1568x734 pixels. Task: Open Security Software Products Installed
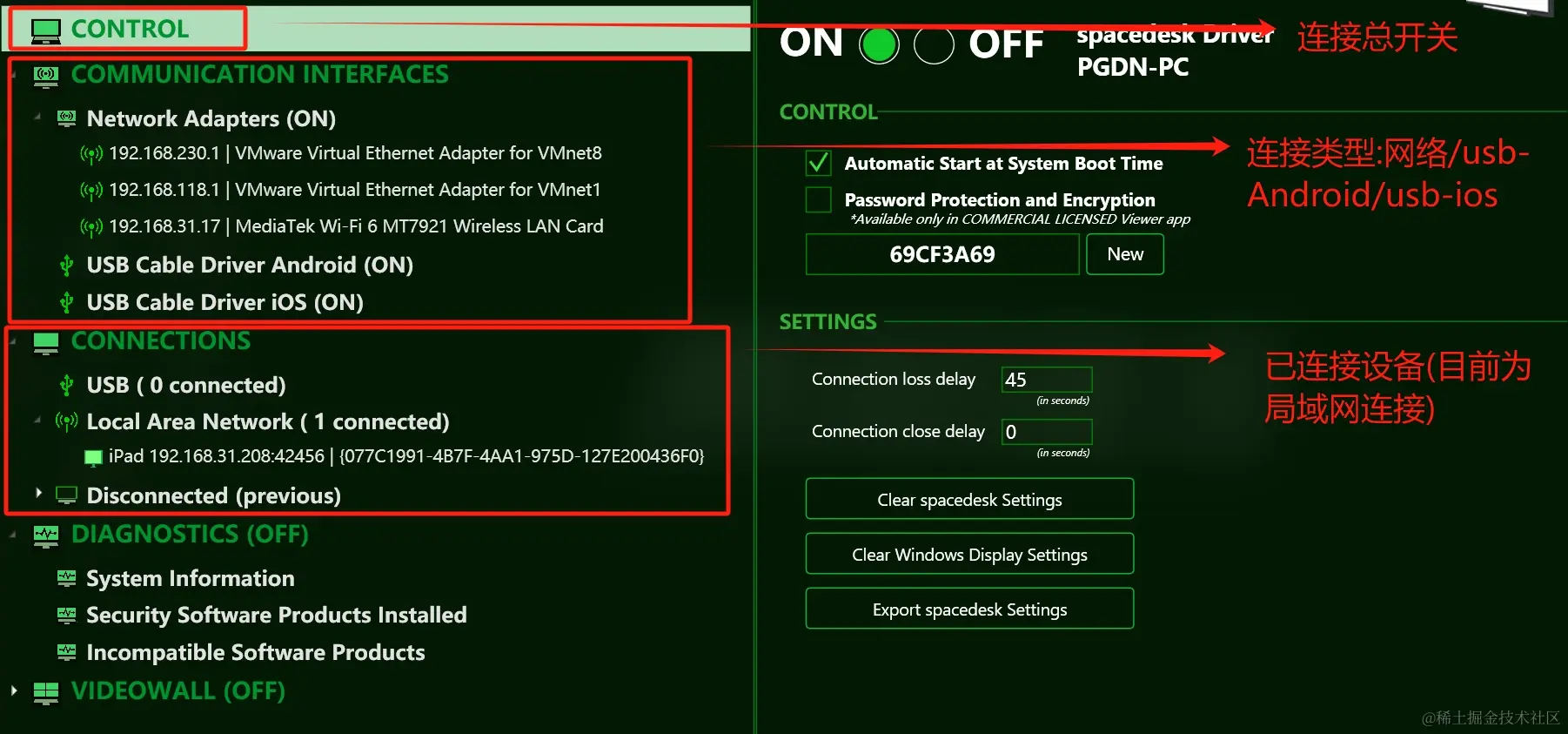click(277, 615)
